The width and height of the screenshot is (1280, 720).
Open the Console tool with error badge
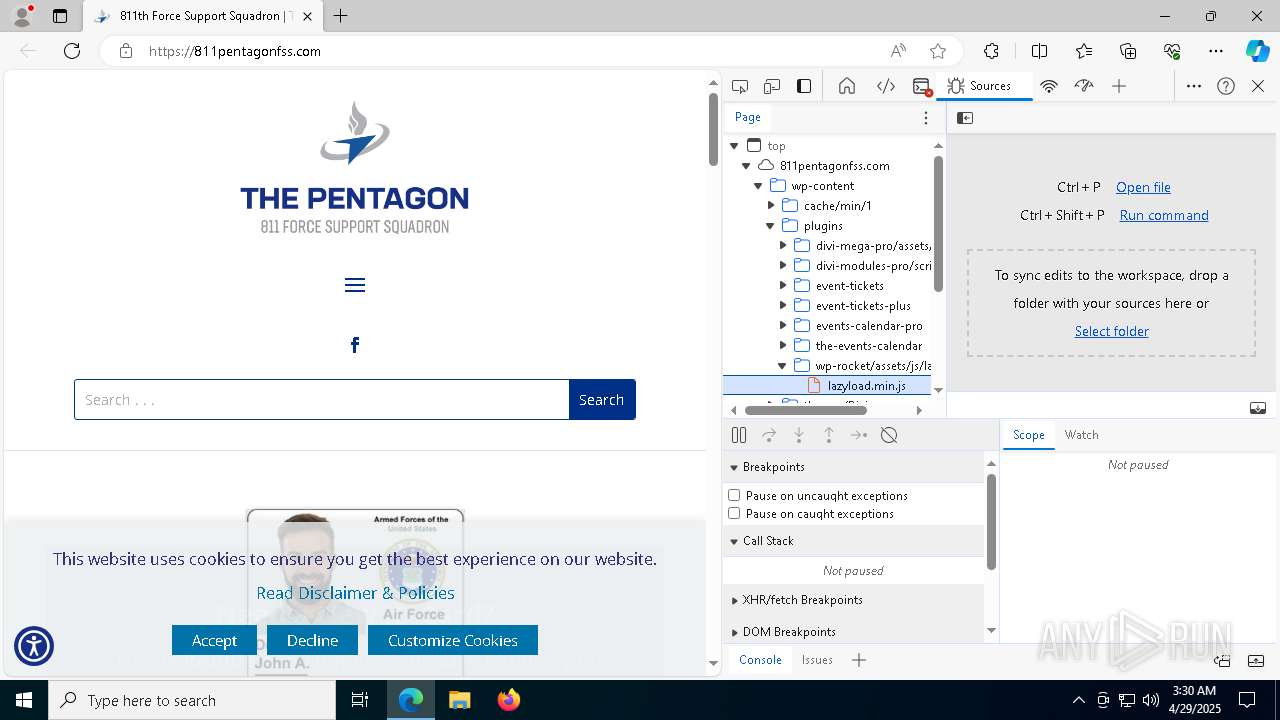click(922, 86)
